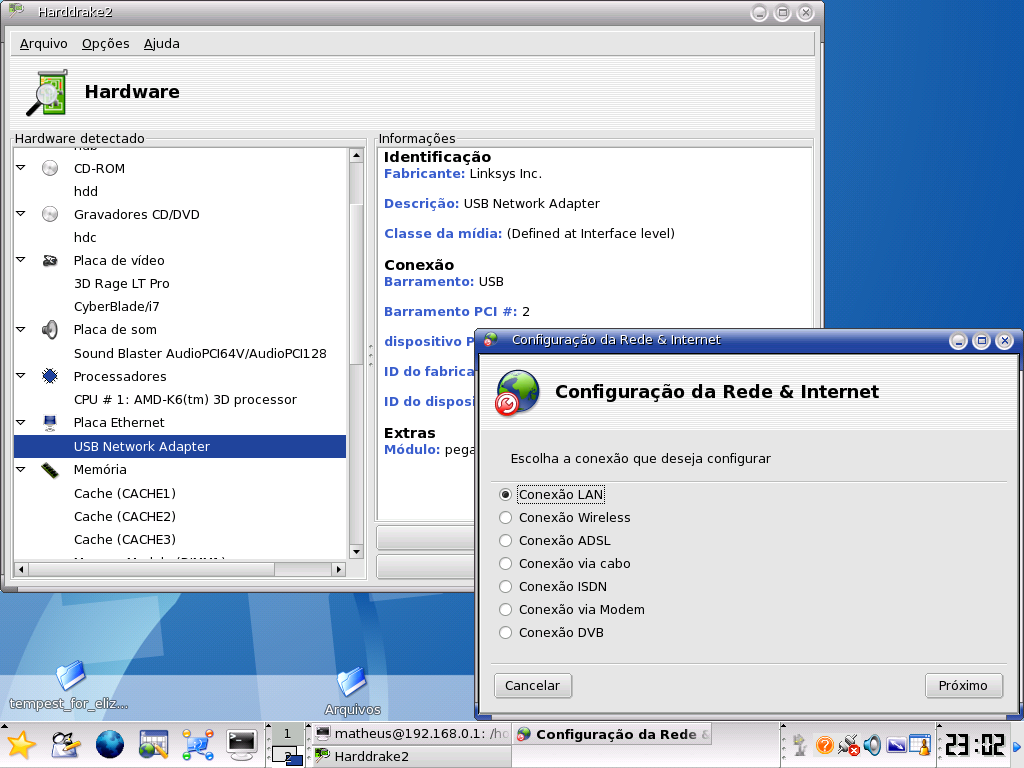Click the clock showing 23:02
Screen dimensions: 1024x768
(x=974, y=745)
